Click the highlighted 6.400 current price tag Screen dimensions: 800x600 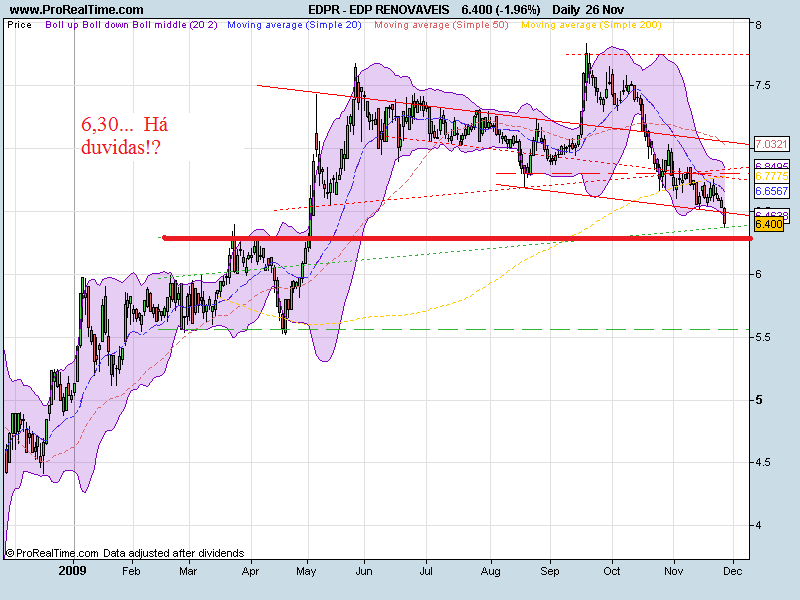tap(768, 224)
